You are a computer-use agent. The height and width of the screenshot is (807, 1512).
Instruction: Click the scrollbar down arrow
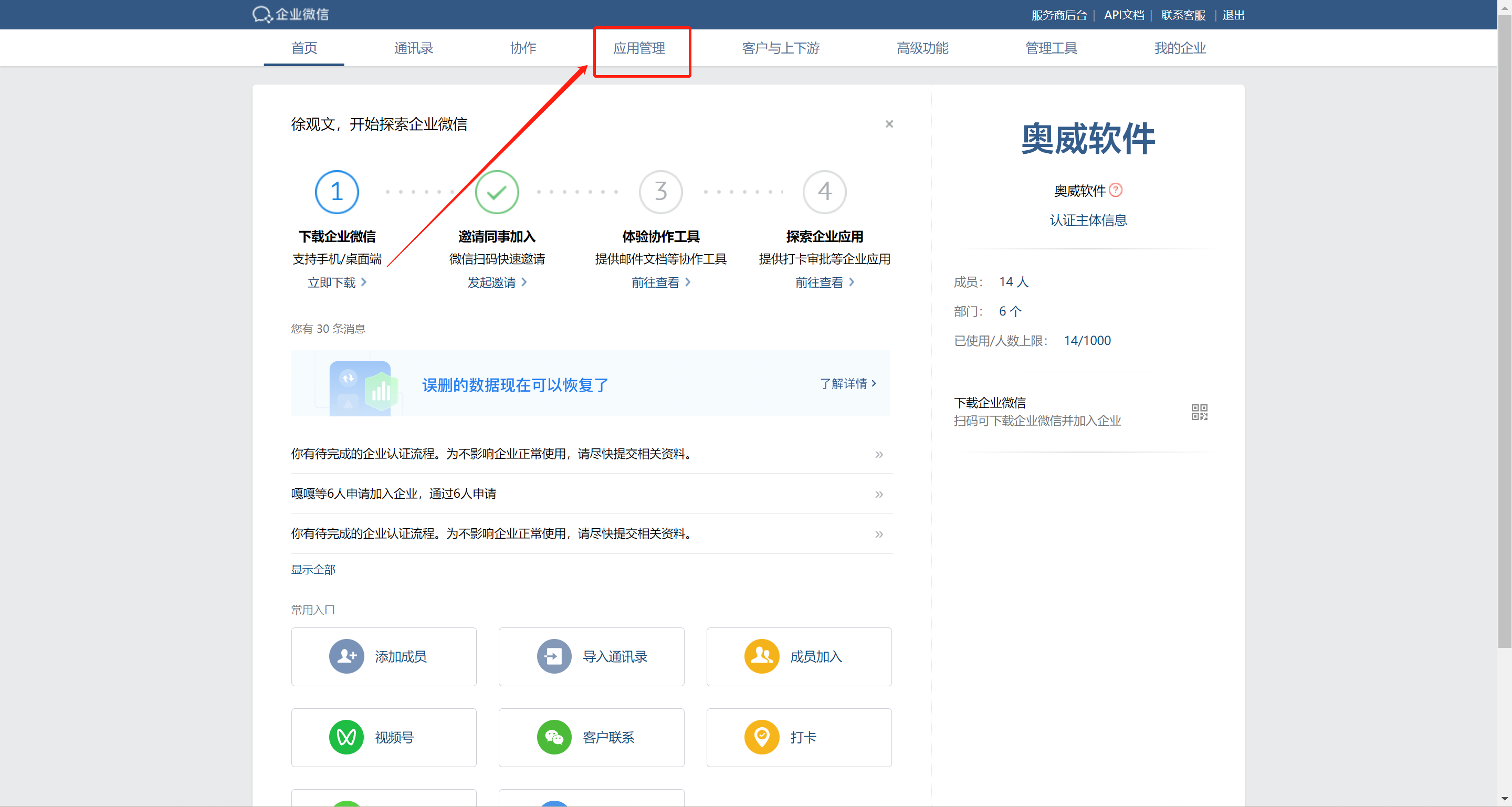pos(1504,799)
